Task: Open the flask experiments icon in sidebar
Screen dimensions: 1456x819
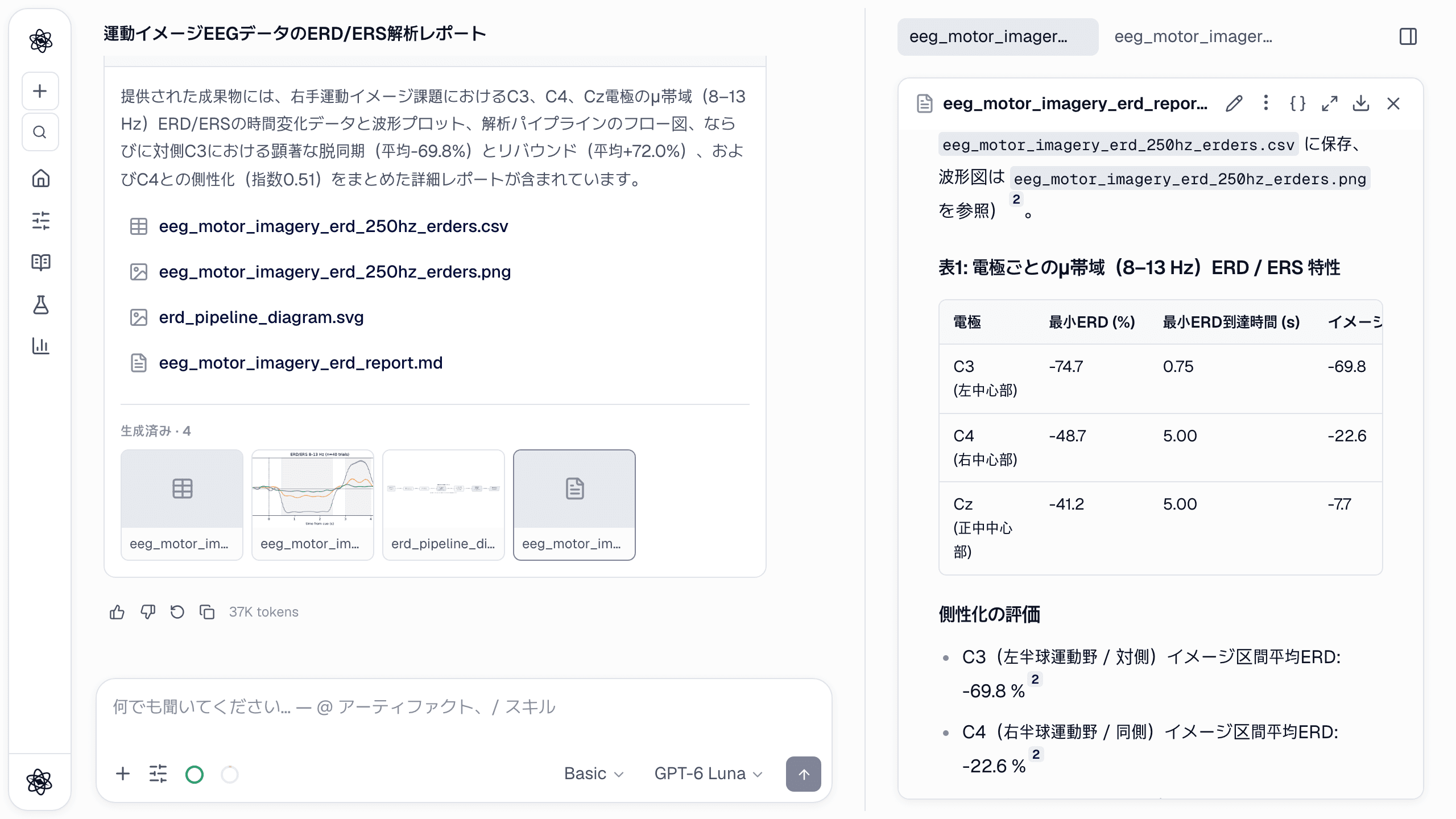Action: (x=40, y=304)
